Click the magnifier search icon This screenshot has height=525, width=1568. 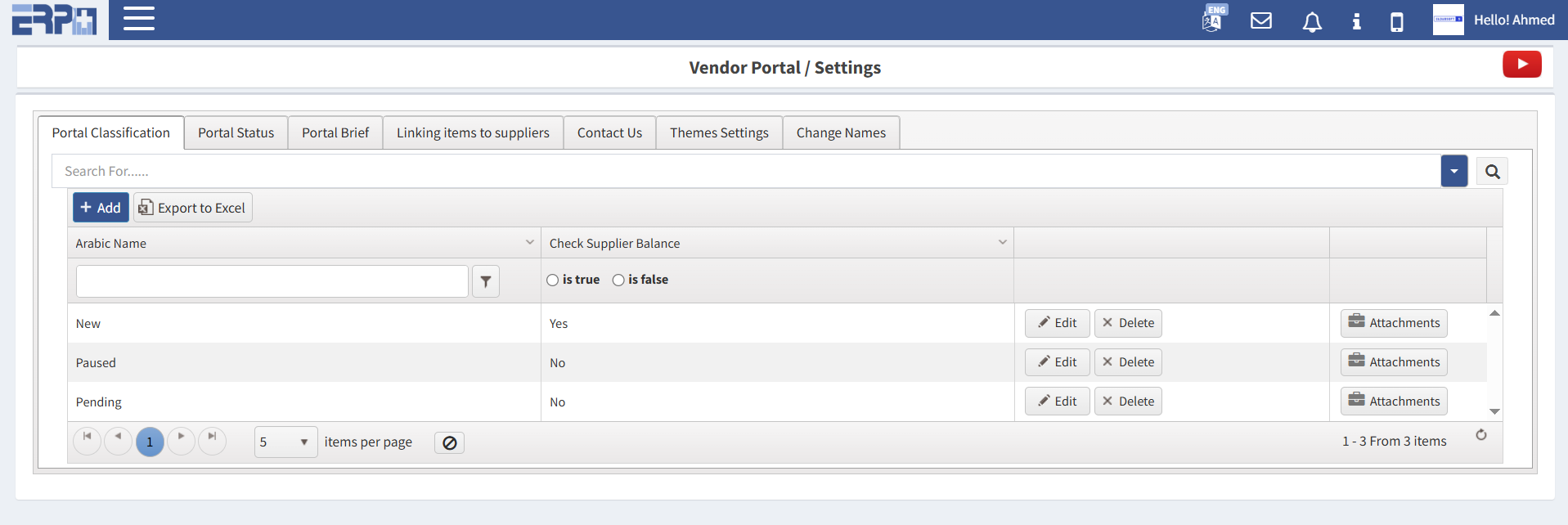1492,172
